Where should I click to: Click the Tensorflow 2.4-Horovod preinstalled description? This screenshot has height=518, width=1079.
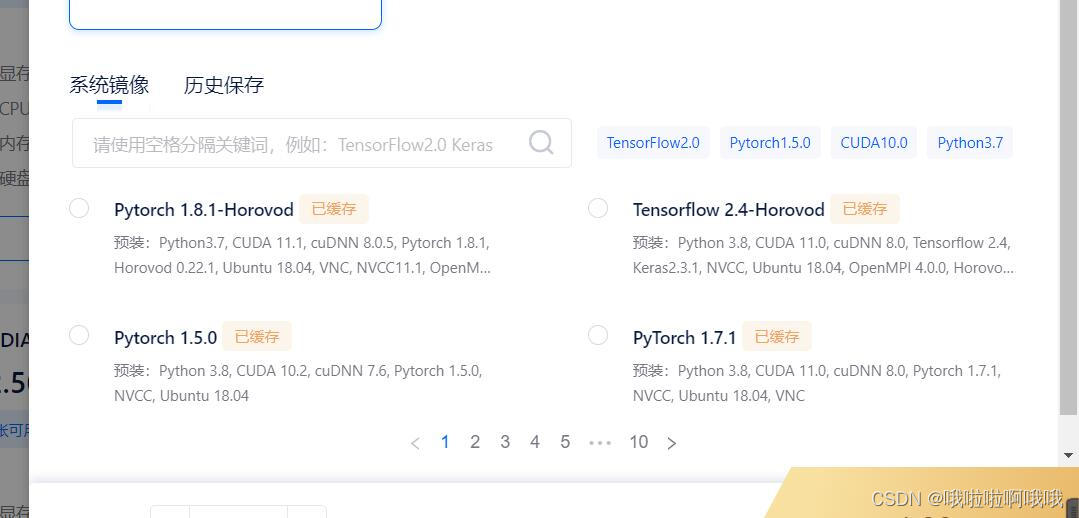click(824, 255)
